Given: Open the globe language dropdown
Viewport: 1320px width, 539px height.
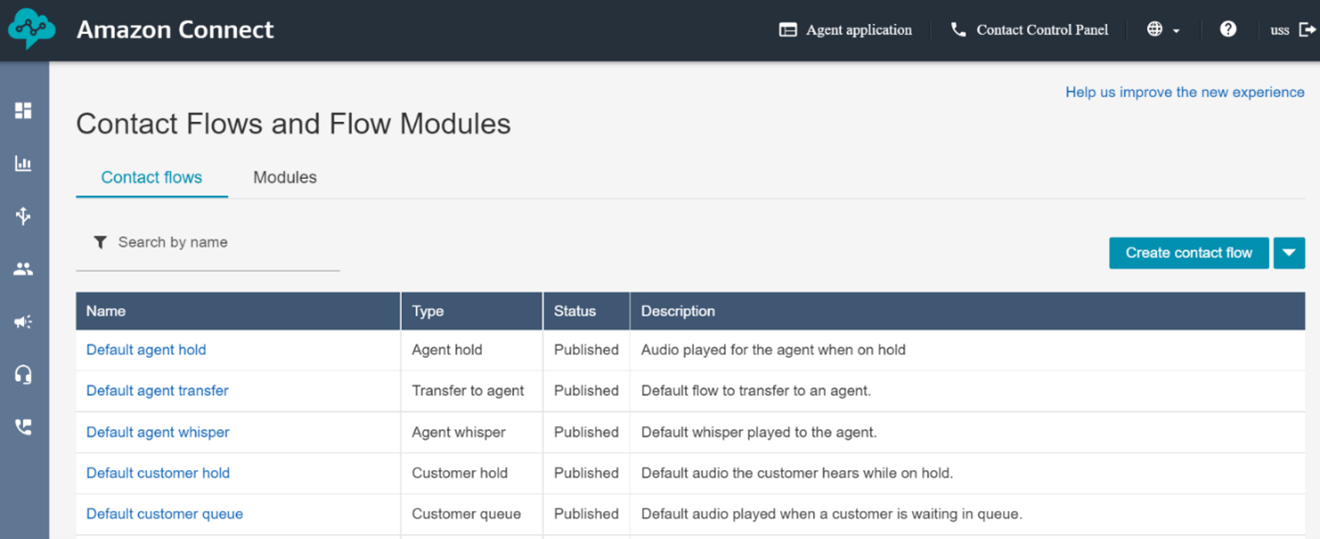Looking at the screenshot, I should (1163, 30).
